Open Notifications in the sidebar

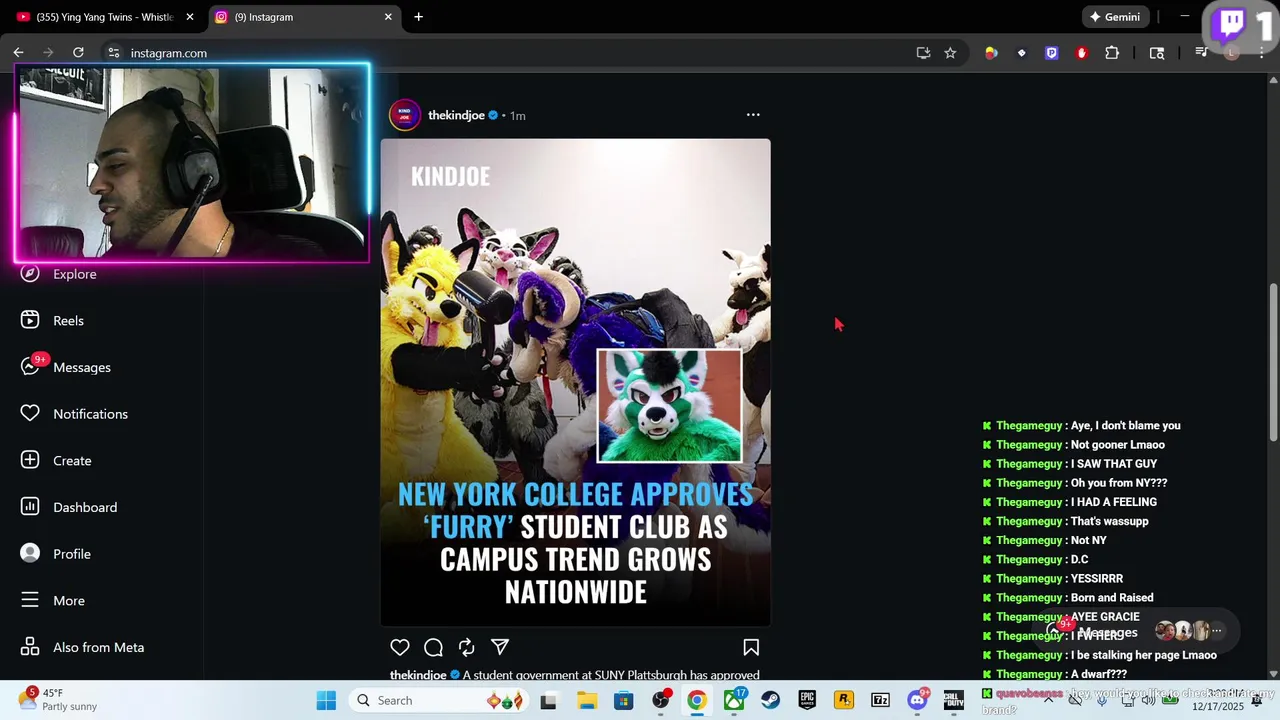[x=90, y=414]
